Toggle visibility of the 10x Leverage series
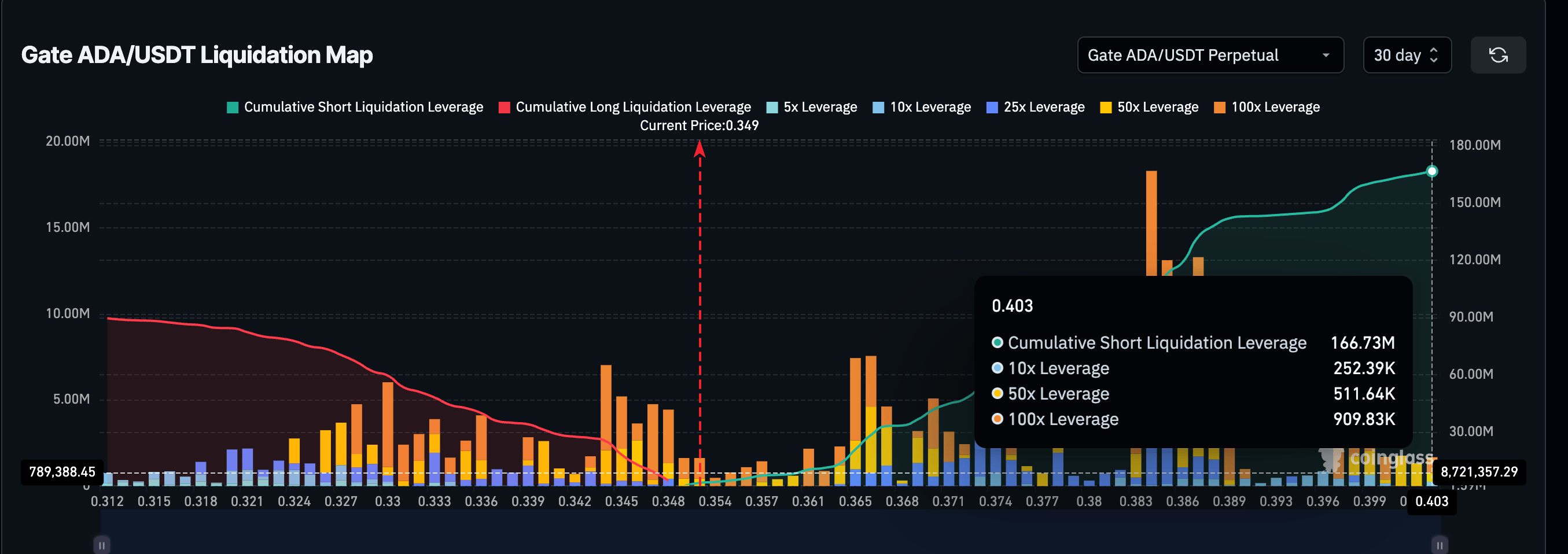 pos(921,106)
